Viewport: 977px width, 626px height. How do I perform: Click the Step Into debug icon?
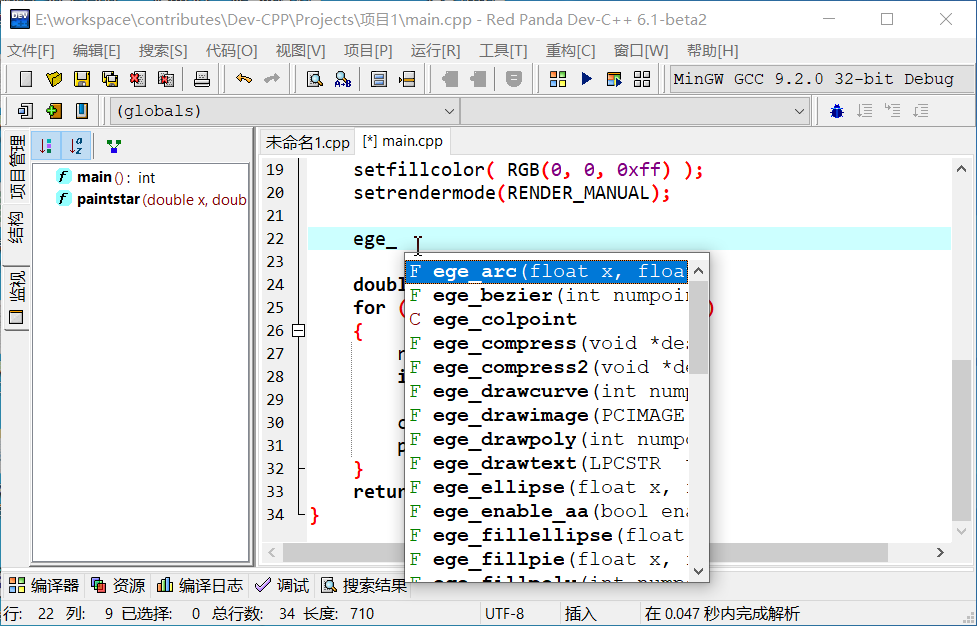[x=893, y=111]
